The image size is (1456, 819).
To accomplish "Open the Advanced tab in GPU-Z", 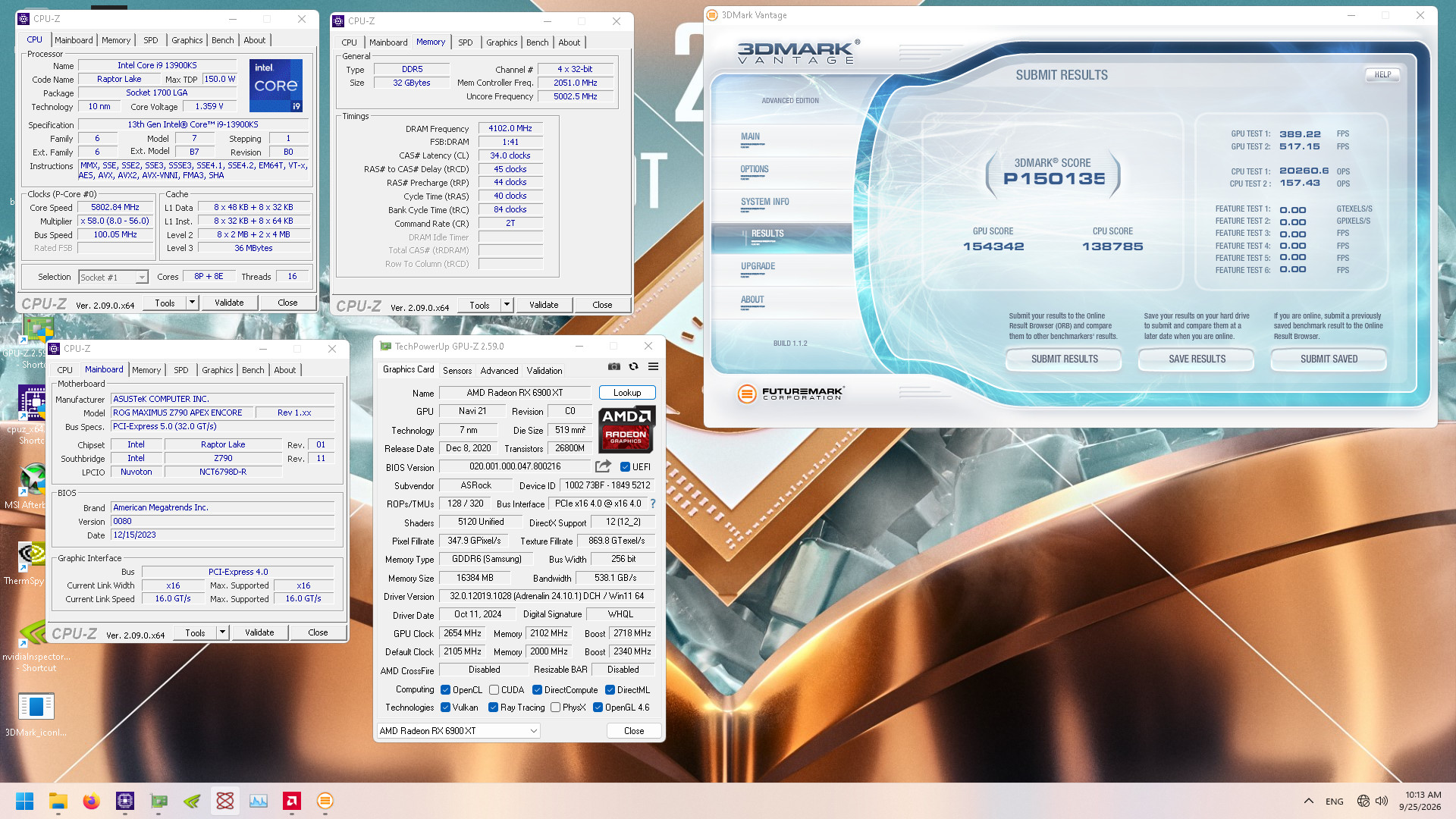I will (x=499, y=371).
